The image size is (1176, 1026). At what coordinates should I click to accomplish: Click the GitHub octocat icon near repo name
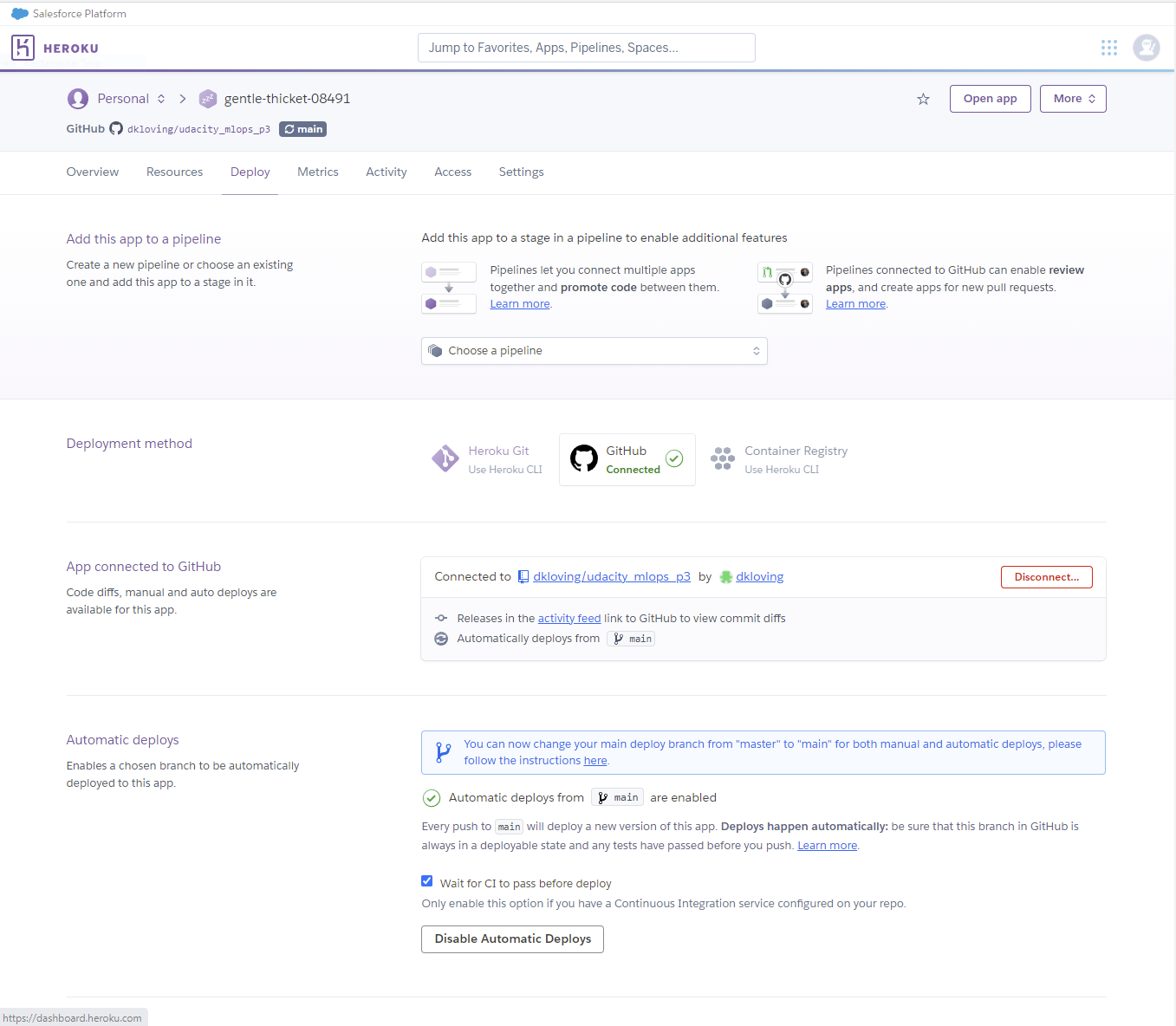[x=116, y=129]
